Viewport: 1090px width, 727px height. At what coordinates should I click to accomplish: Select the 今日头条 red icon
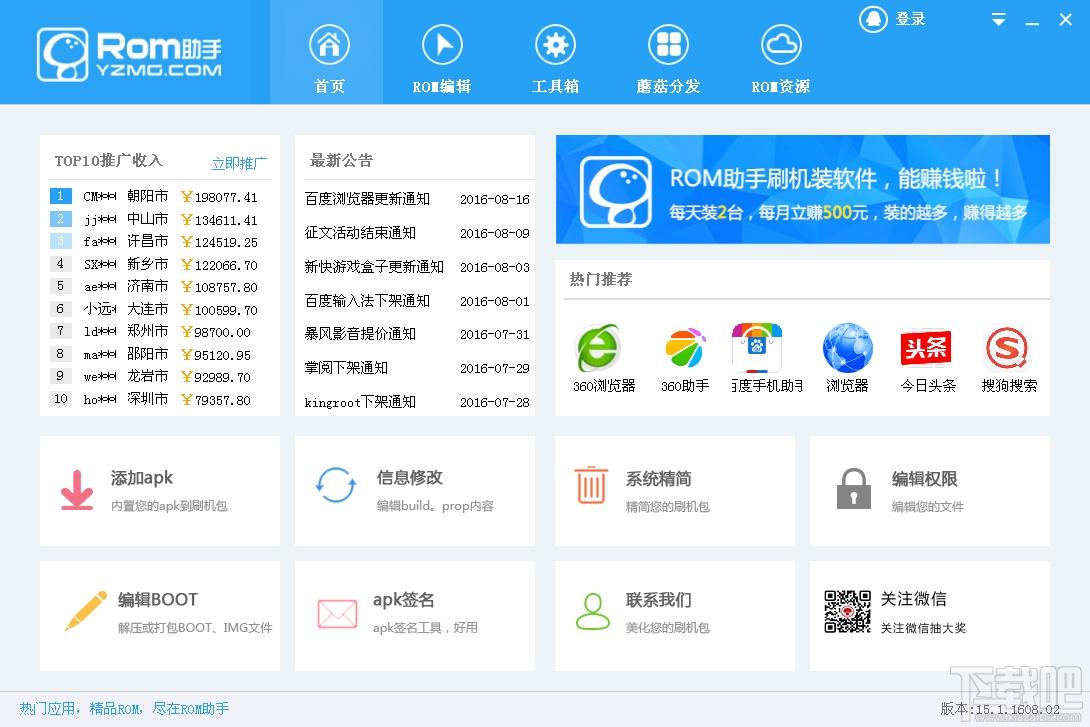[x=926, y=350]
